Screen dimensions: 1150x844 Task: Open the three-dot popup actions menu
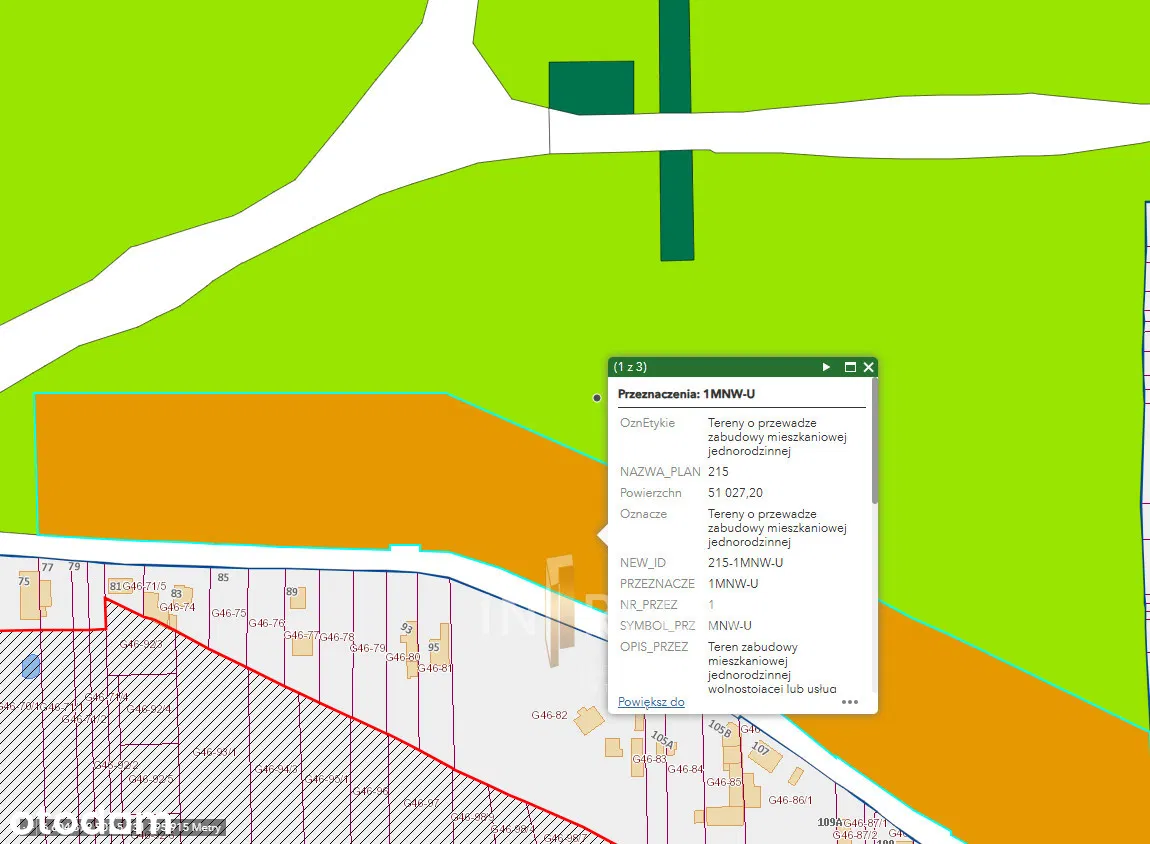point(849,702)
